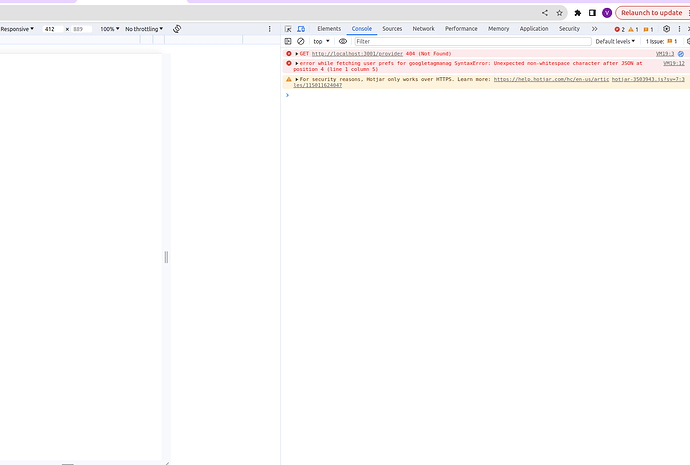Open the VM19:3 source link
The height and width of the screenshot is (465, 690).
(665, 54)
